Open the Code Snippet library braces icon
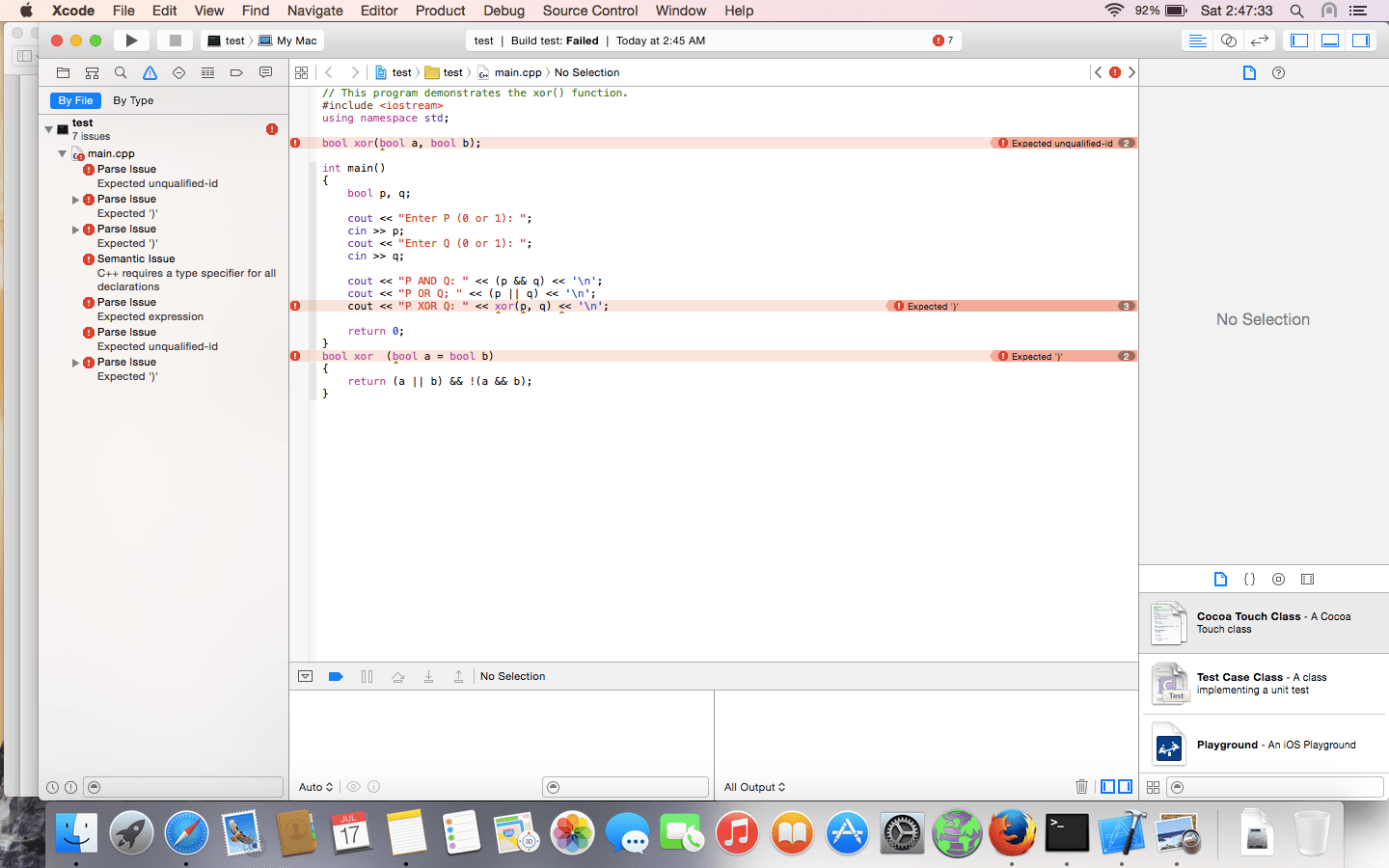1389x868 pixels. pyautogui.click(x=1249, y=580)
